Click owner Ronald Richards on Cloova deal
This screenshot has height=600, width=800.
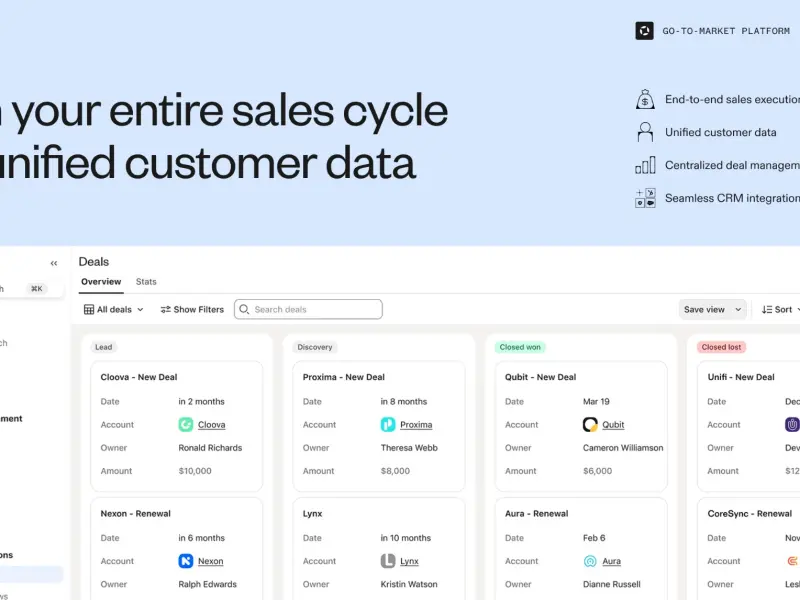click(x=210, y=448)
